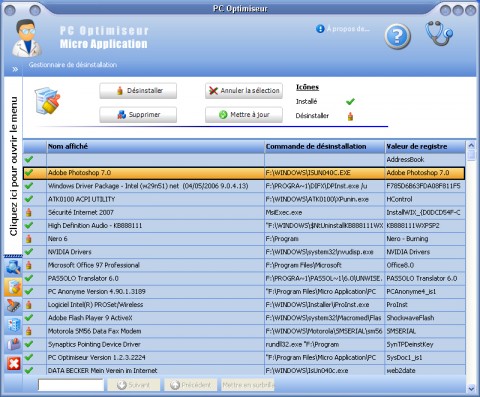Click checkmark icon of ATK0100 ACPI UTILITY row
Image resolution: width=480 pixels, height=397 pixels.
pyautogui.click(x=29, y=199)
